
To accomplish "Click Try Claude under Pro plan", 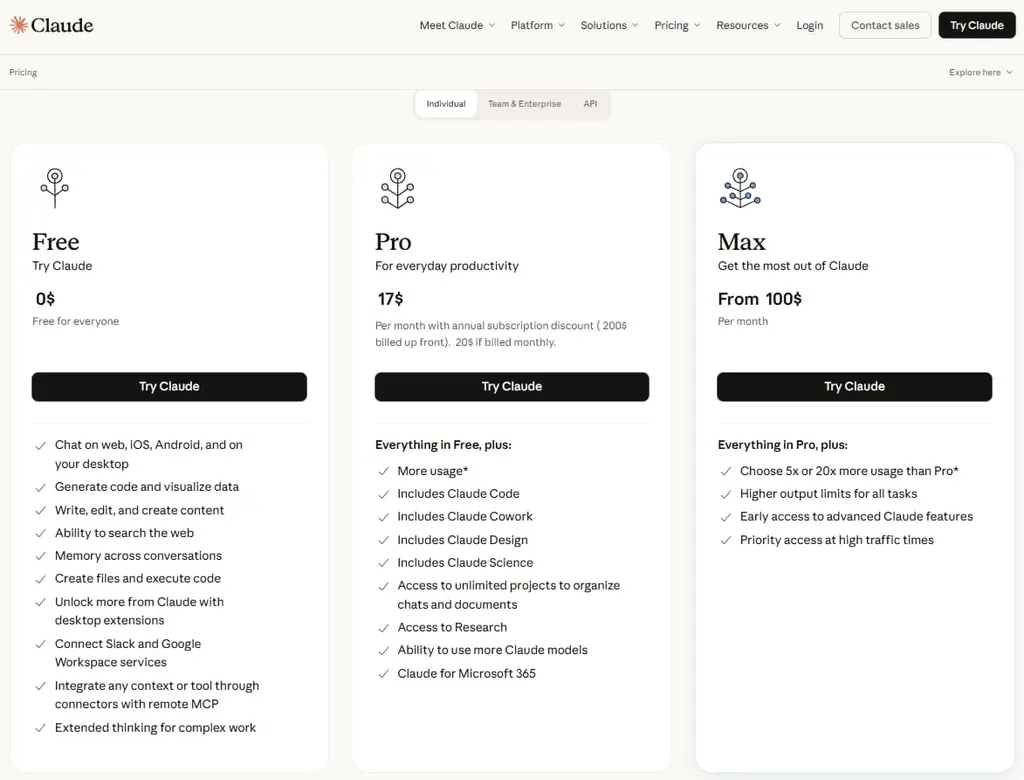I will (512, 387).
